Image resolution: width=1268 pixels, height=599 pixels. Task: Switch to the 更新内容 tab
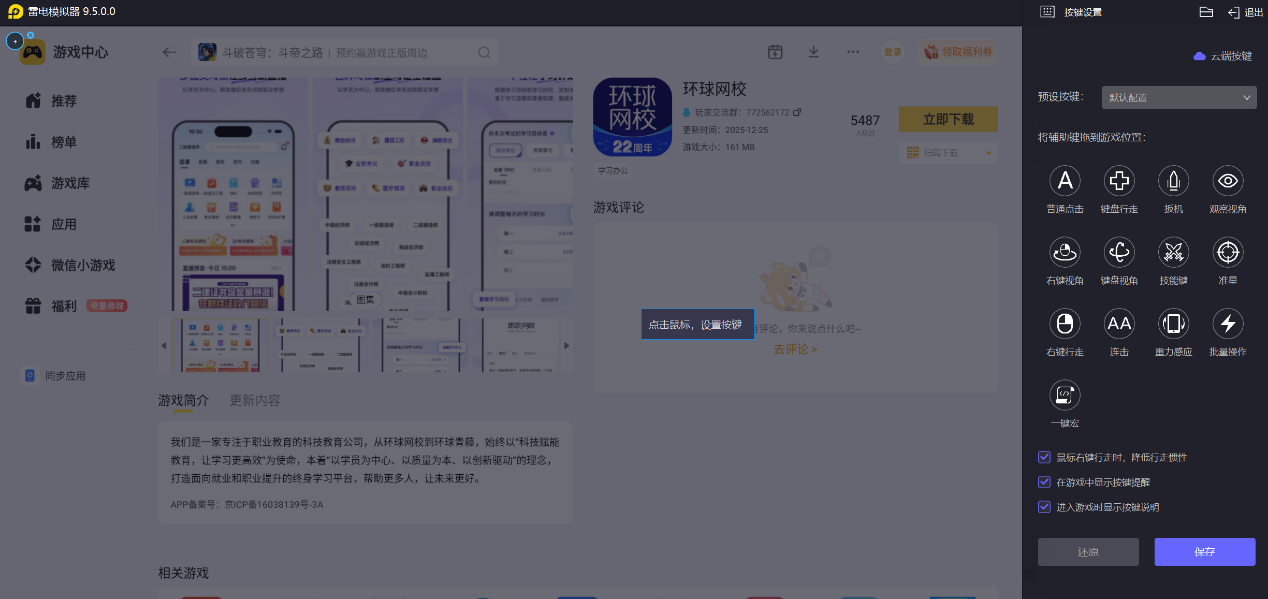tap(255, 400)
